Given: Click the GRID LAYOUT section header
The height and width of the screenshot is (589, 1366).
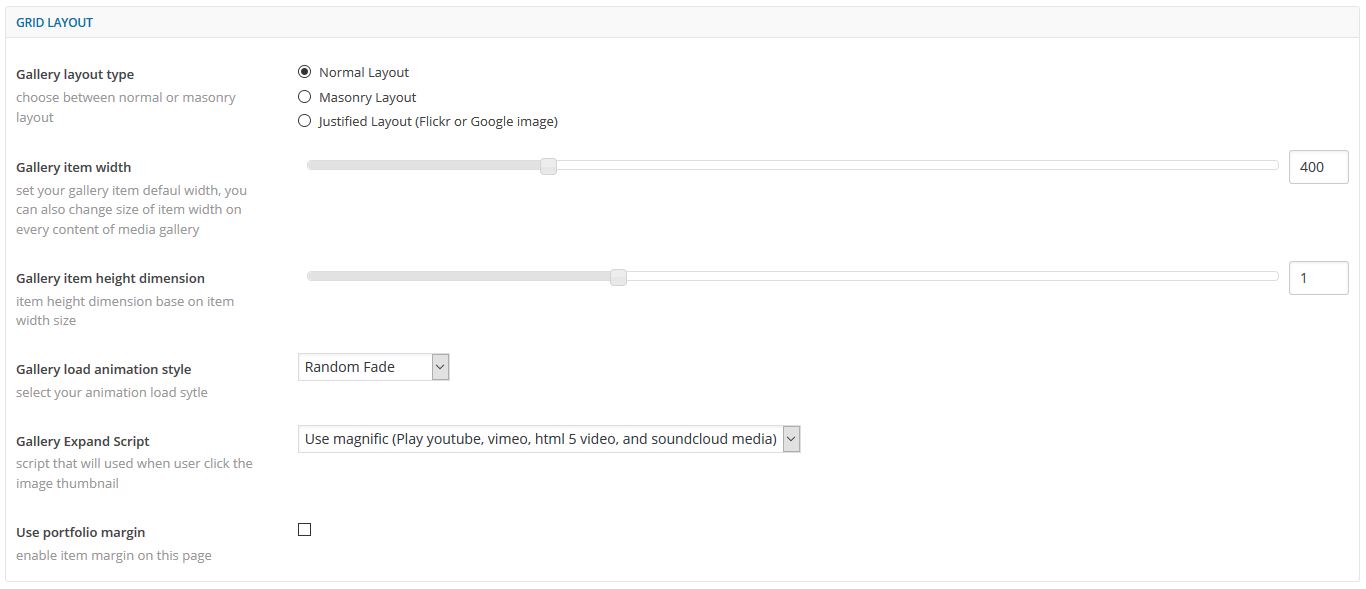Looking at the screenshot, I should pos(55,22).
